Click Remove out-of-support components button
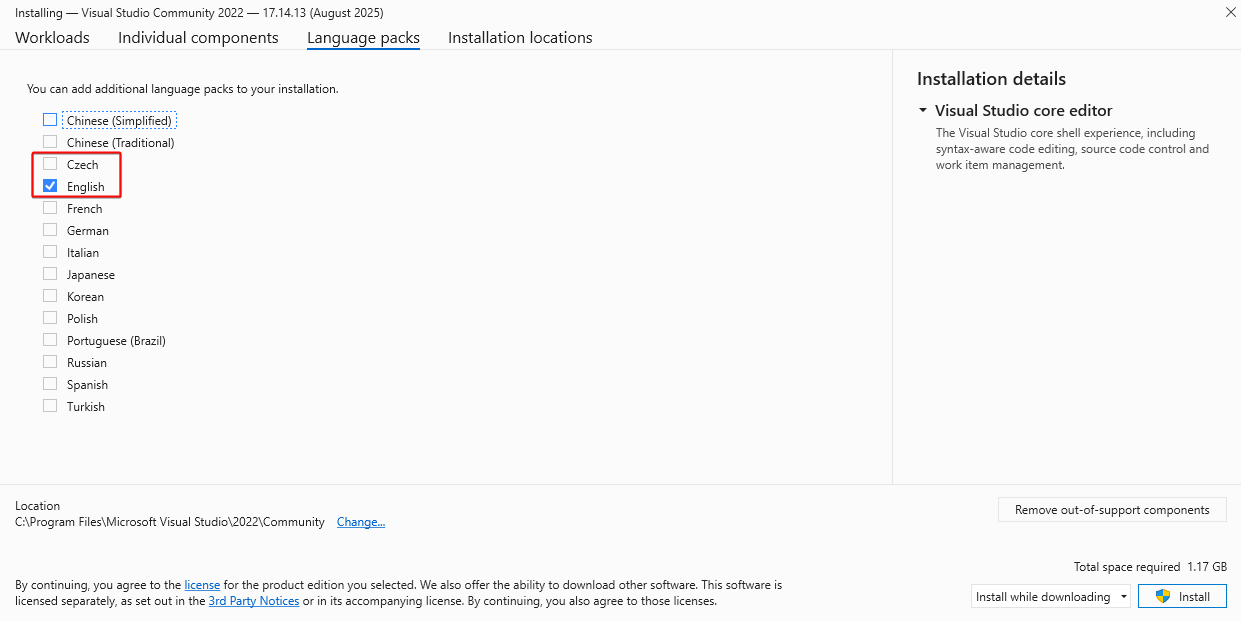Image resolution: width=1241 pixels, height=621 pixels. 1112,510
